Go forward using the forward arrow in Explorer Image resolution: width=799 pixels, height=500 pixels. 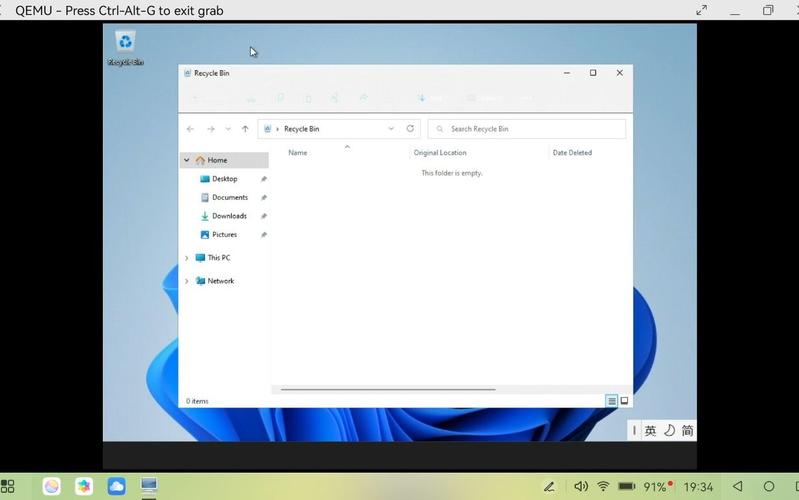[x=210, y=129]
